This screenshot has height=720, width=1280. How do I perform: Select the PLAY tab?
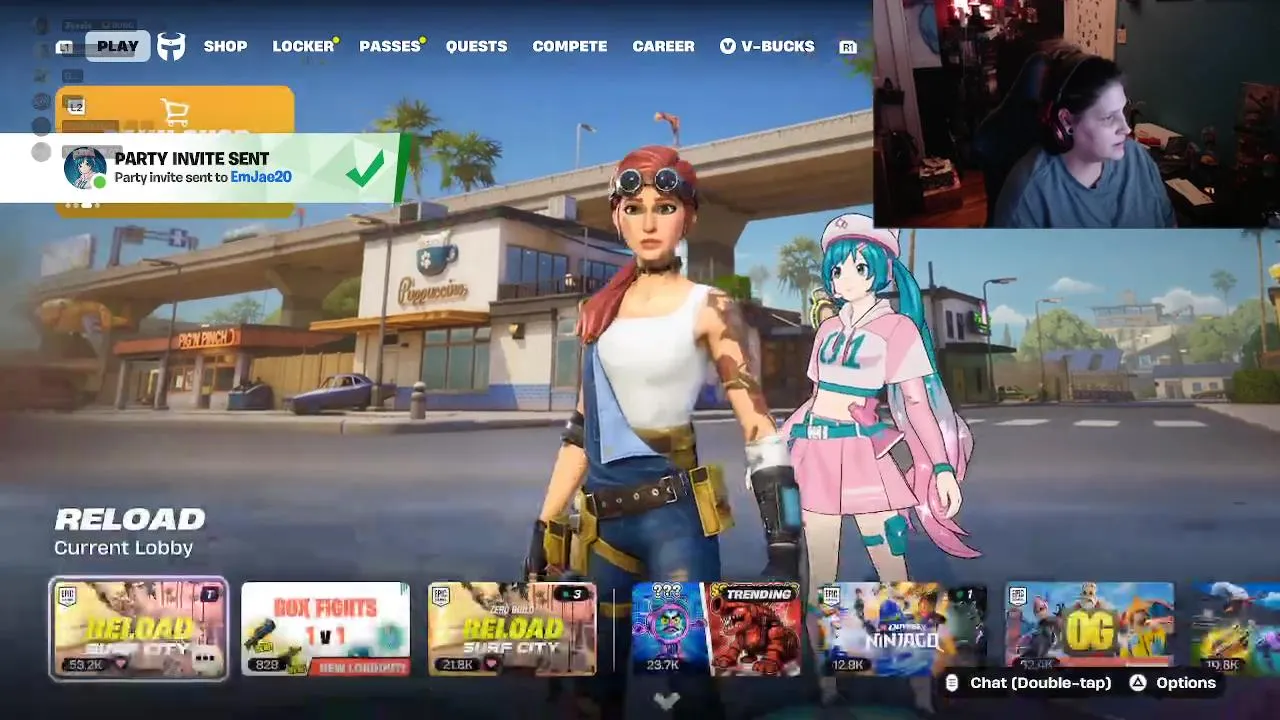[118, 46]
